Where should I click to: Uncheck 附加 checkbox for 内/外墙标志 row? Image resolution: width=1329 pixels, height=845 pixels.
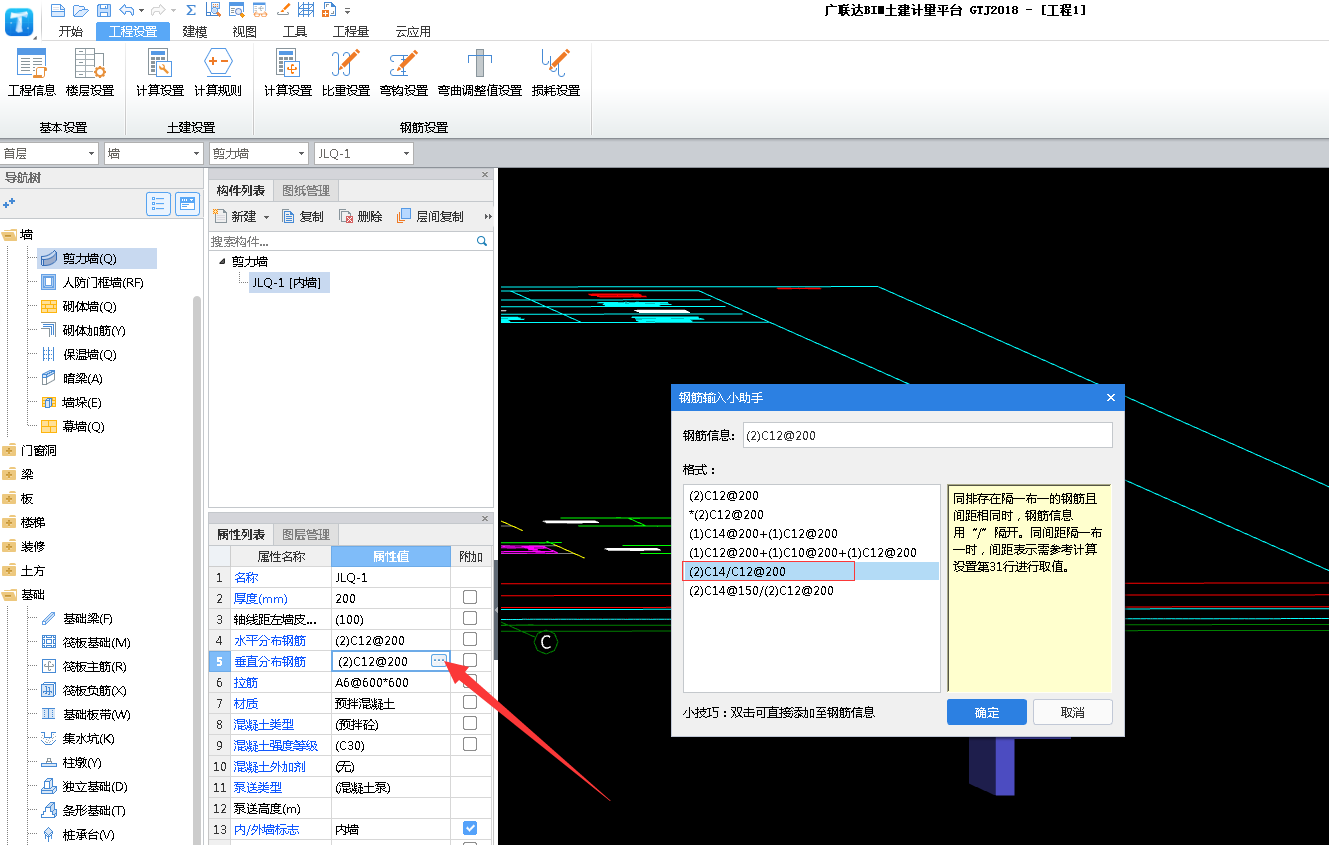coord(470,828)
